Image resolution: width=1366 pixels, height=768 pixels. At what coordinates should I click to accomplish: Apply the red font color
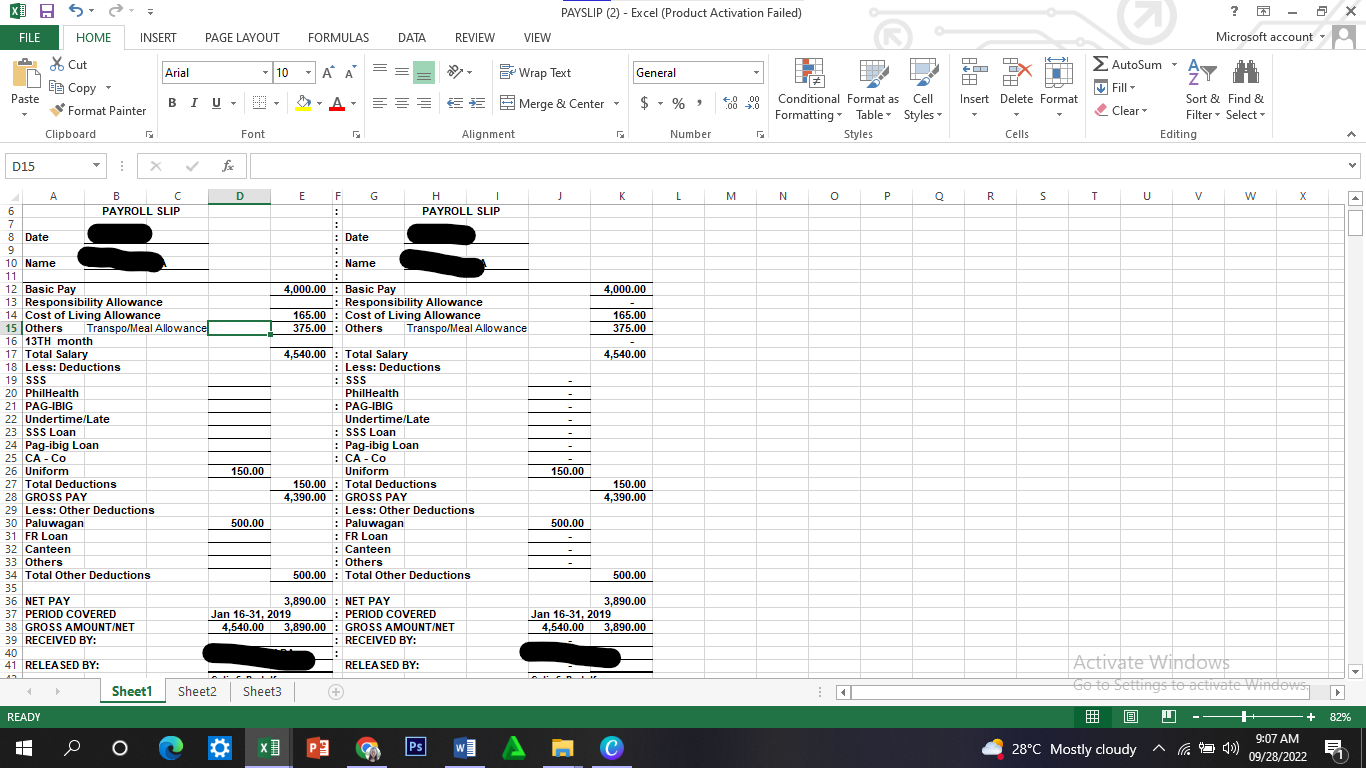click(x=336, y=104)
